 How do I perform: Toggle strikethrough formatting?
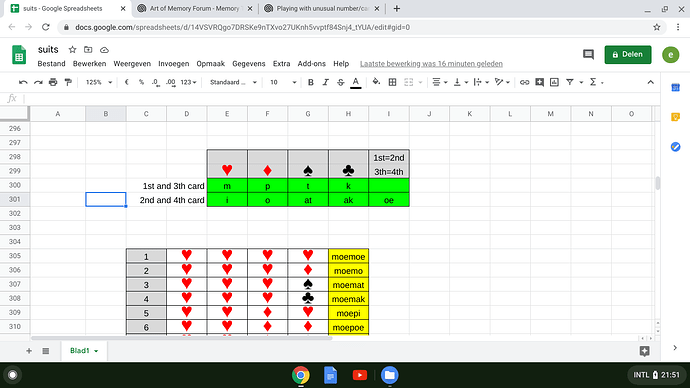[x=340, y=82]
